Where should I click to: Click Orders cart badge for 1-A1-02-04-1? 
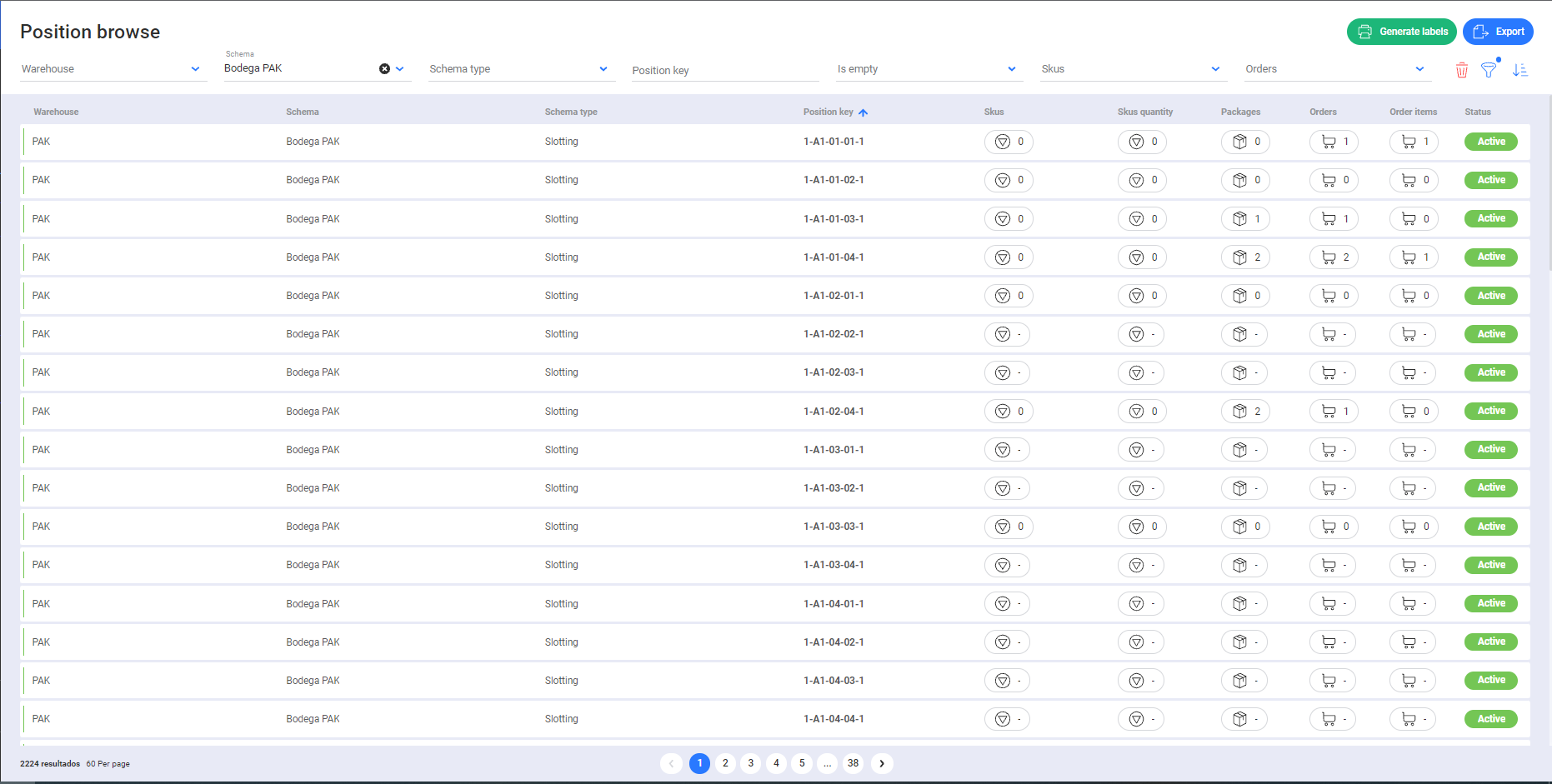click(1334, 412)
